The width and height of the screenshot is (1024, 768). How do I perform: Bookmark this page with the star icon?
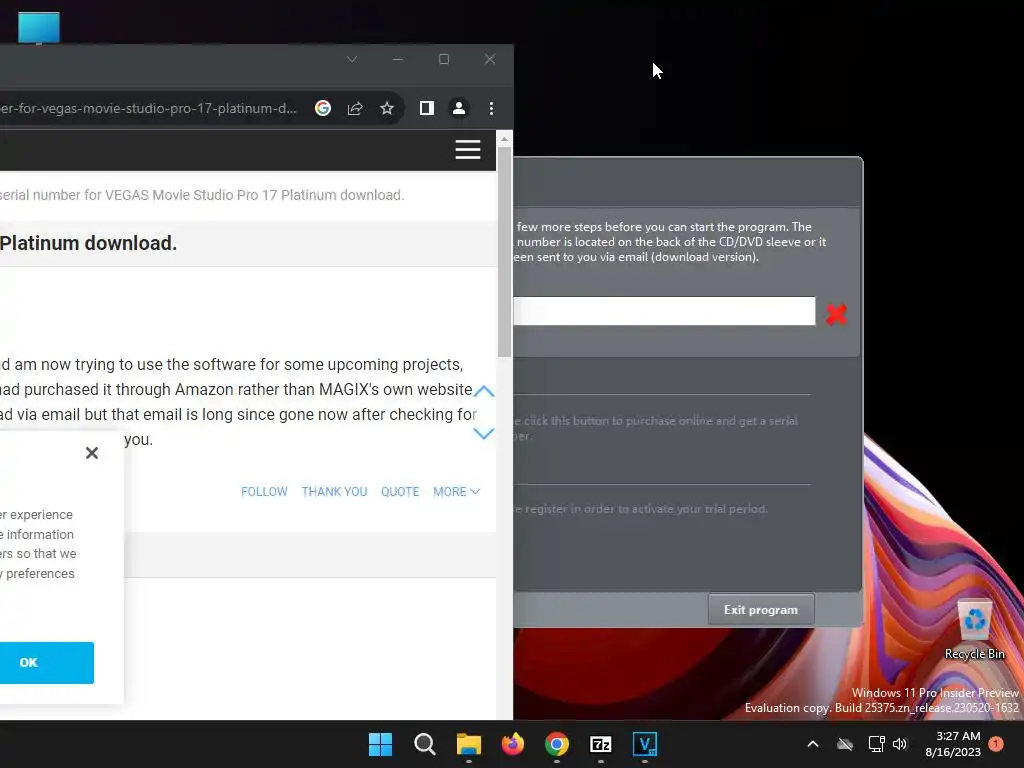(x=387, y=108)
